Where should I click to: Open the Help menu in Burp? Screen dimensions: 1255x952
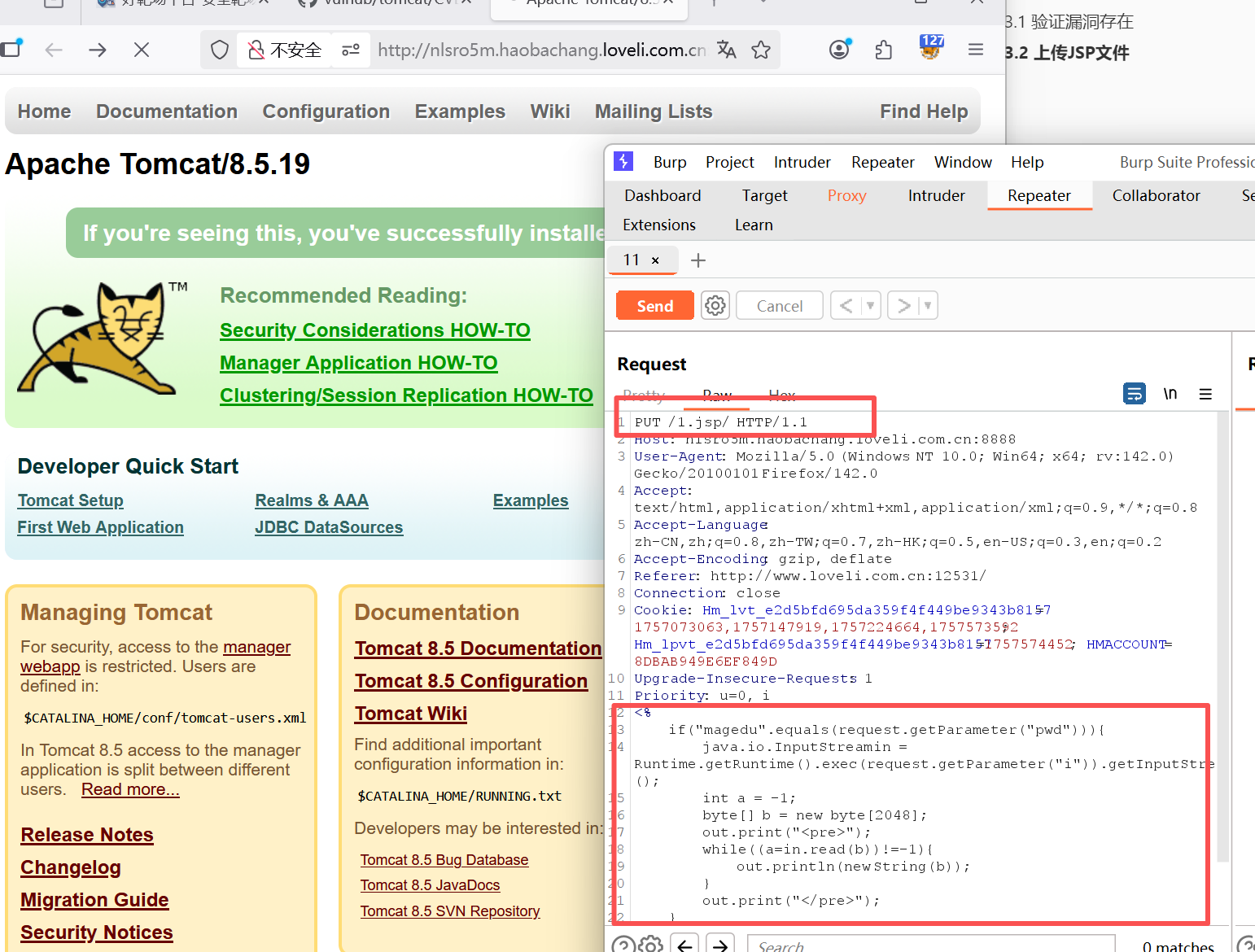[x=1027, y=162]
